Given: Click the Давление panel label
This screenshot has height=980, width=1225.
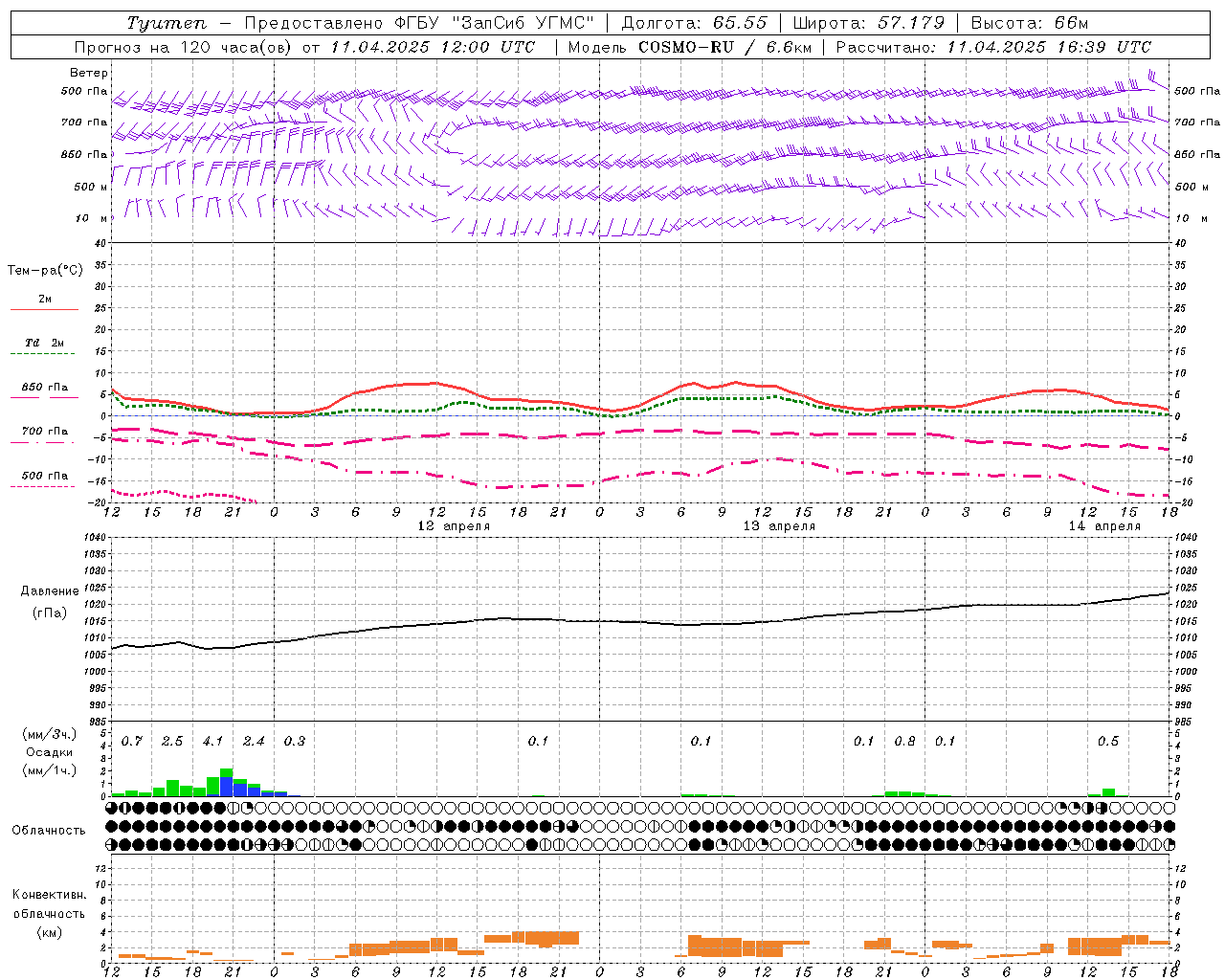Looking at the screenshot, I should (x=50, y=591).
